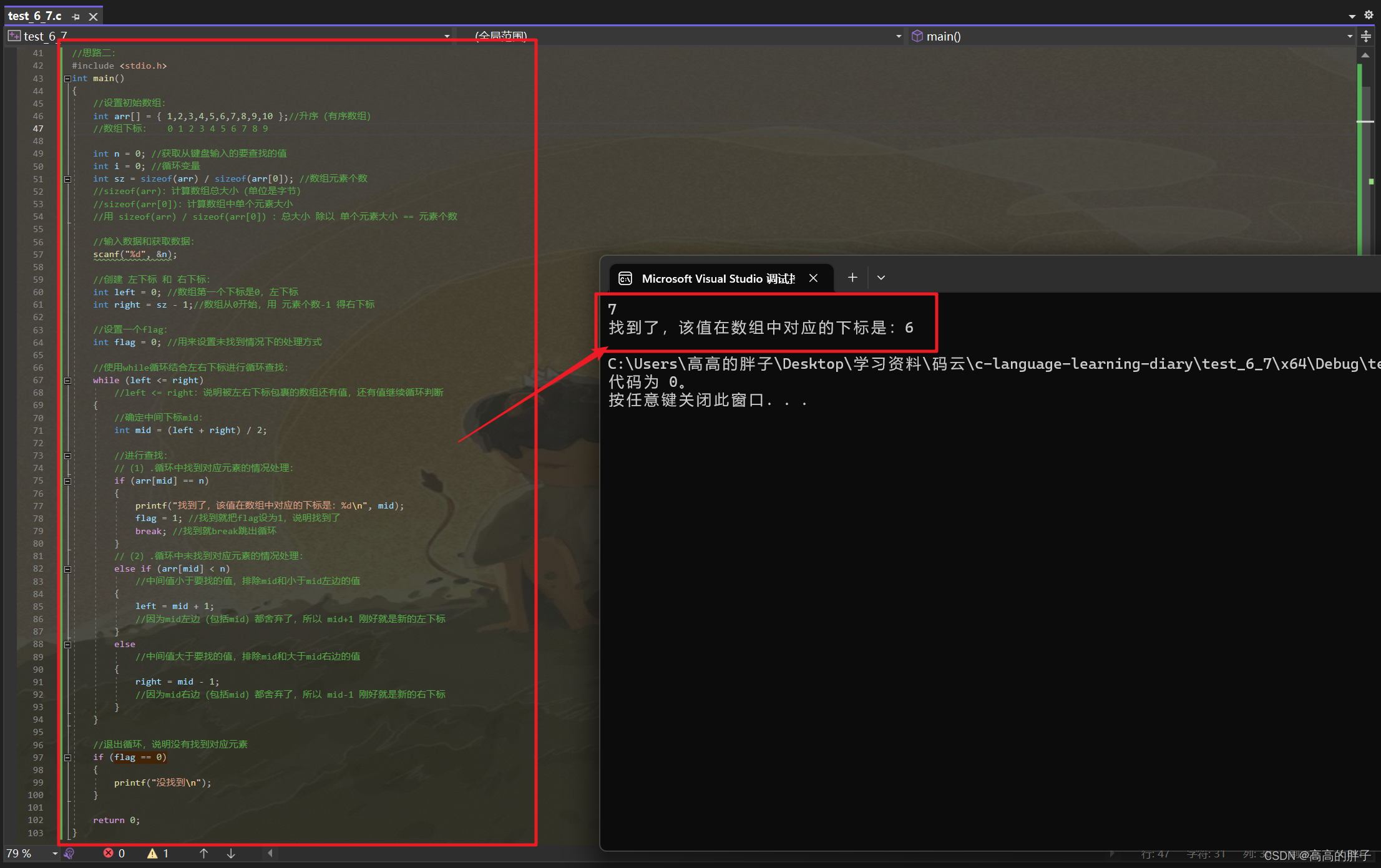Screen dimensions: 1381x868
Task: Click the split editor window icon
Action: coord(1366,36)
